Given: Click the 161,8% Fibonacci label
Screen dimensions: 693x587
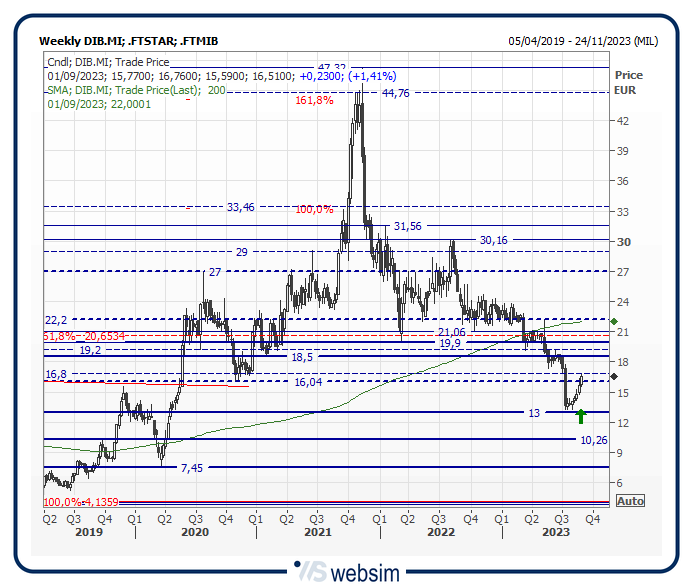Looking at the screenshot, I should (x=314, y=101).
